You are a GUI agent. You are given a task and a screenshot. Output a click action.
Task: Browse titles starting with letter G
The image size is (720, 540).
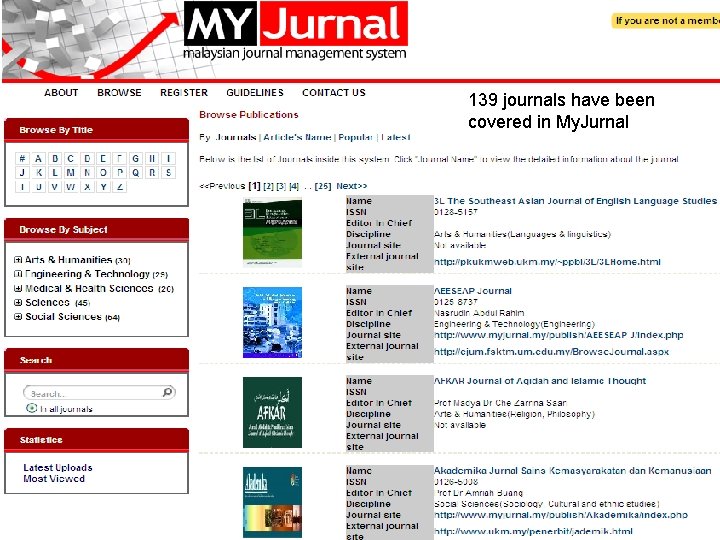[135, 159]
